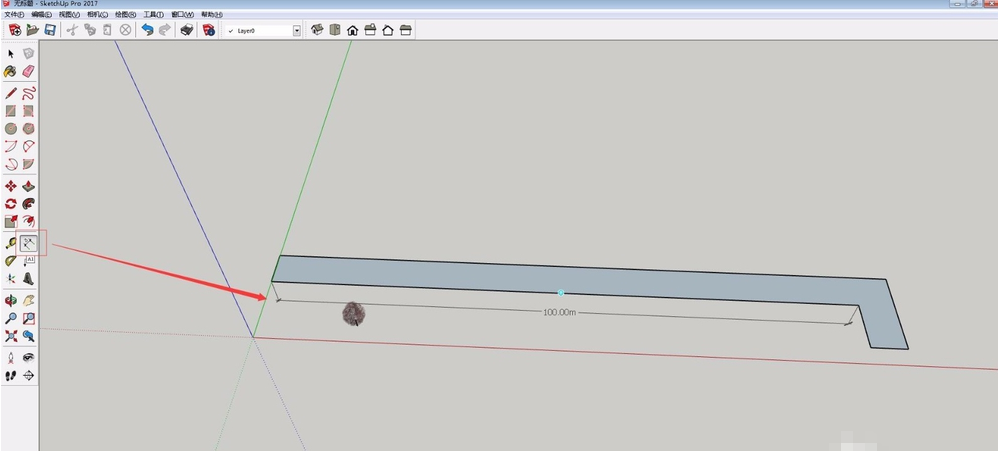The image size is (998, 451).
Task: Select the Dimension tool in left toolbar
Action: click(29, 242)
